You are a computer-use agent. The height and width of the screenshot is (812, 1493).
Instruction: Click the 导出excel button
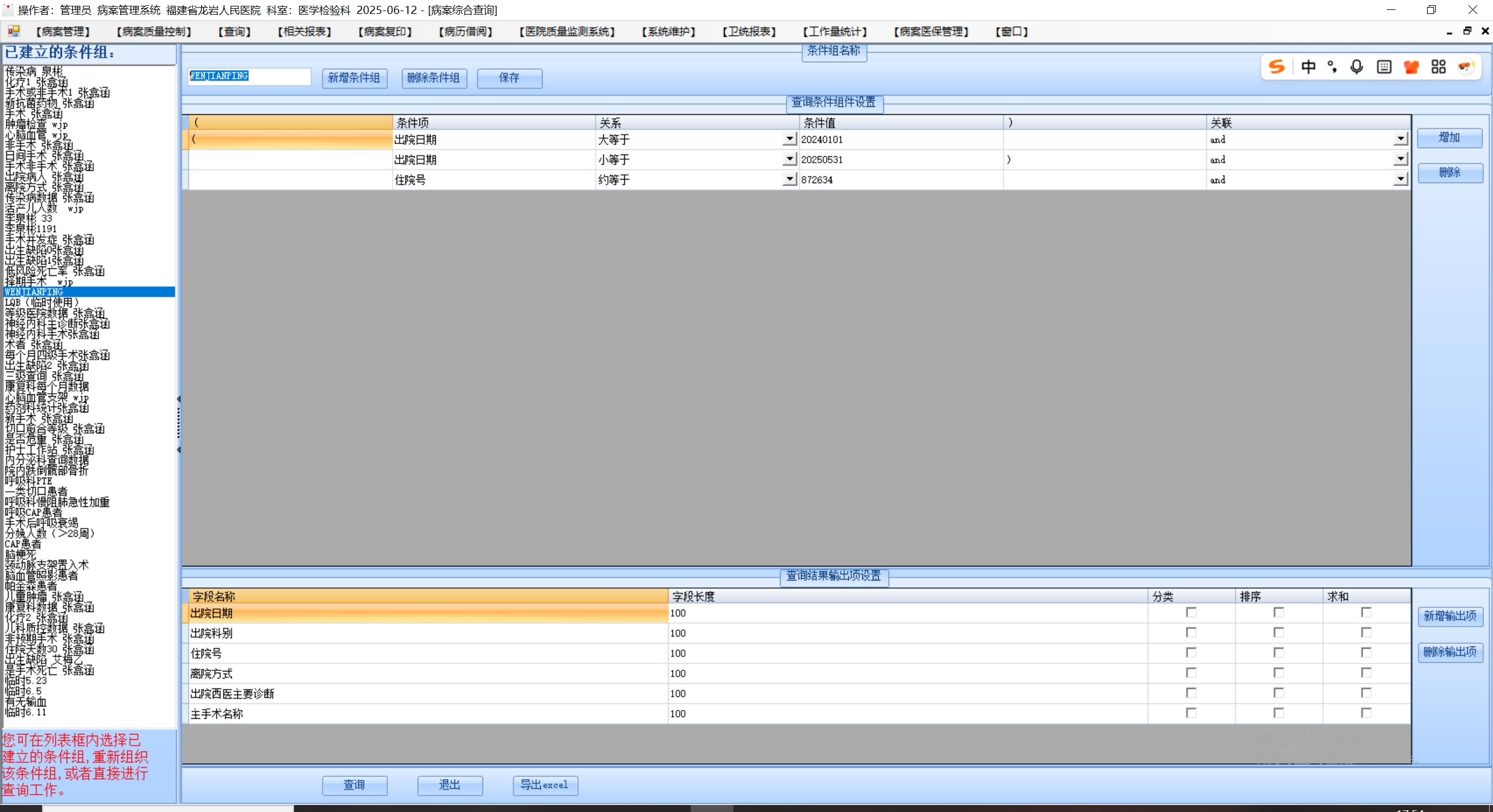pos(545,785)
